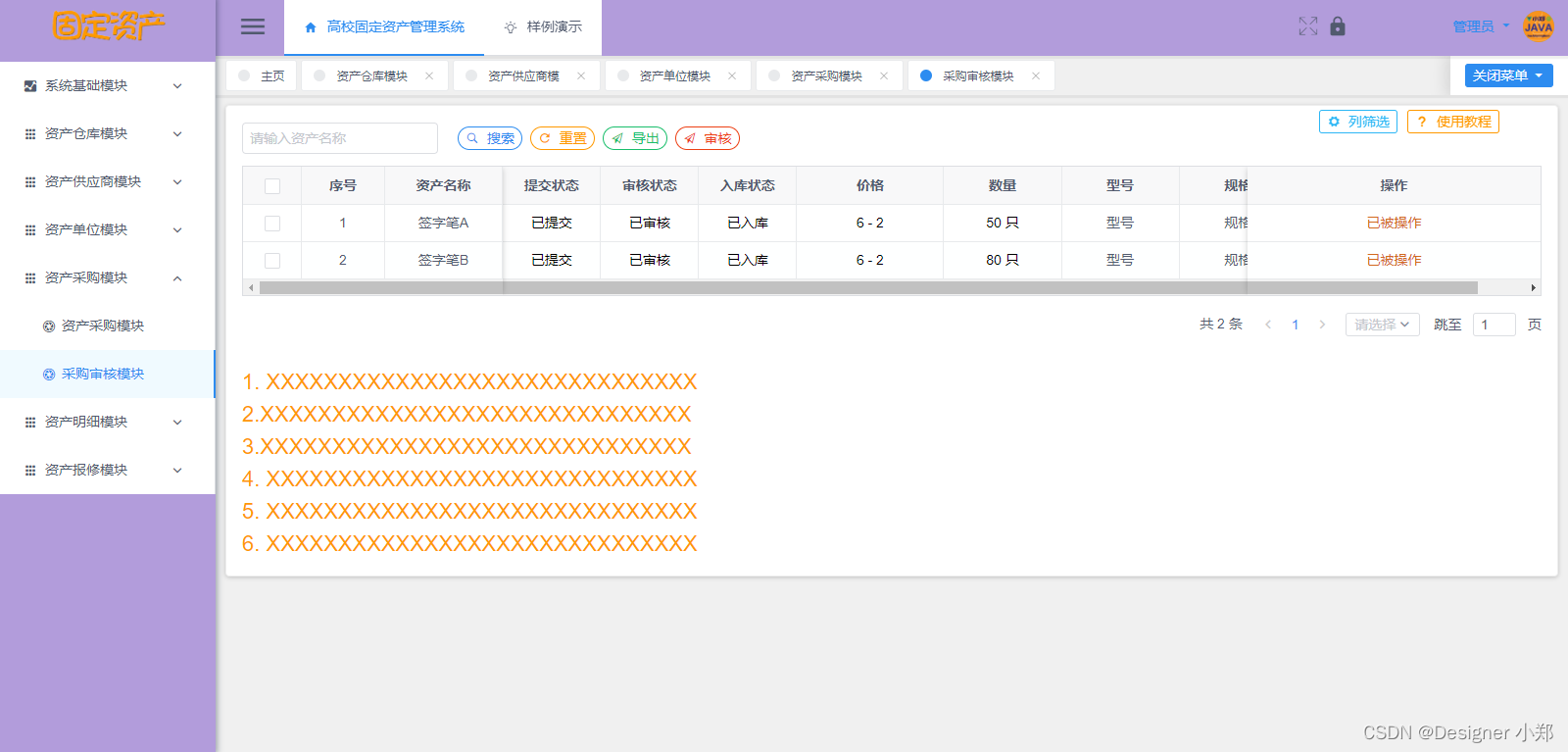Open the 高校固定资产管理系统 top tab
The image size is (1568, 752).
point(384,27)
